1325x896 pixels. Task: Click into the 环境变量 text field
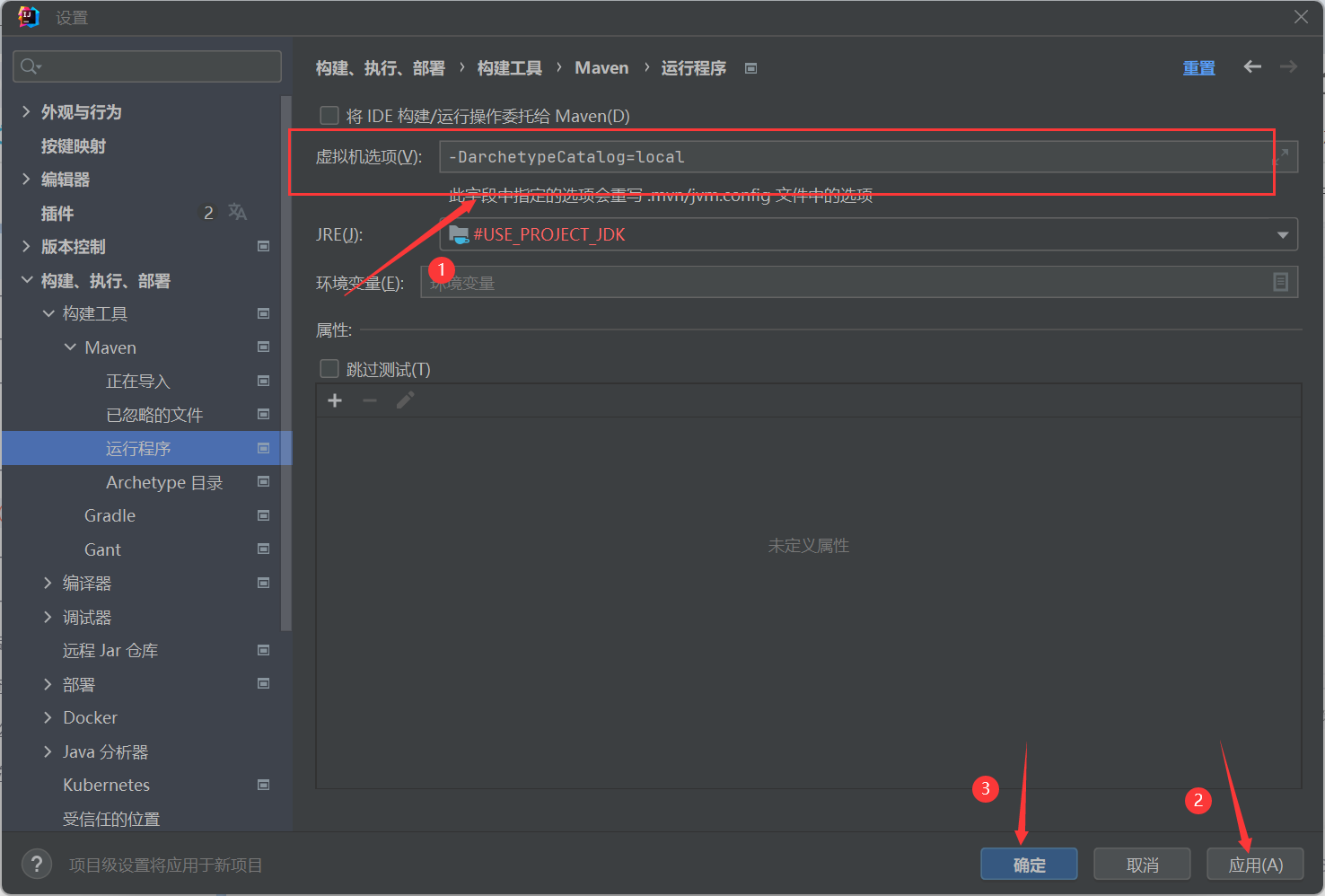click(x=859, y=282)
